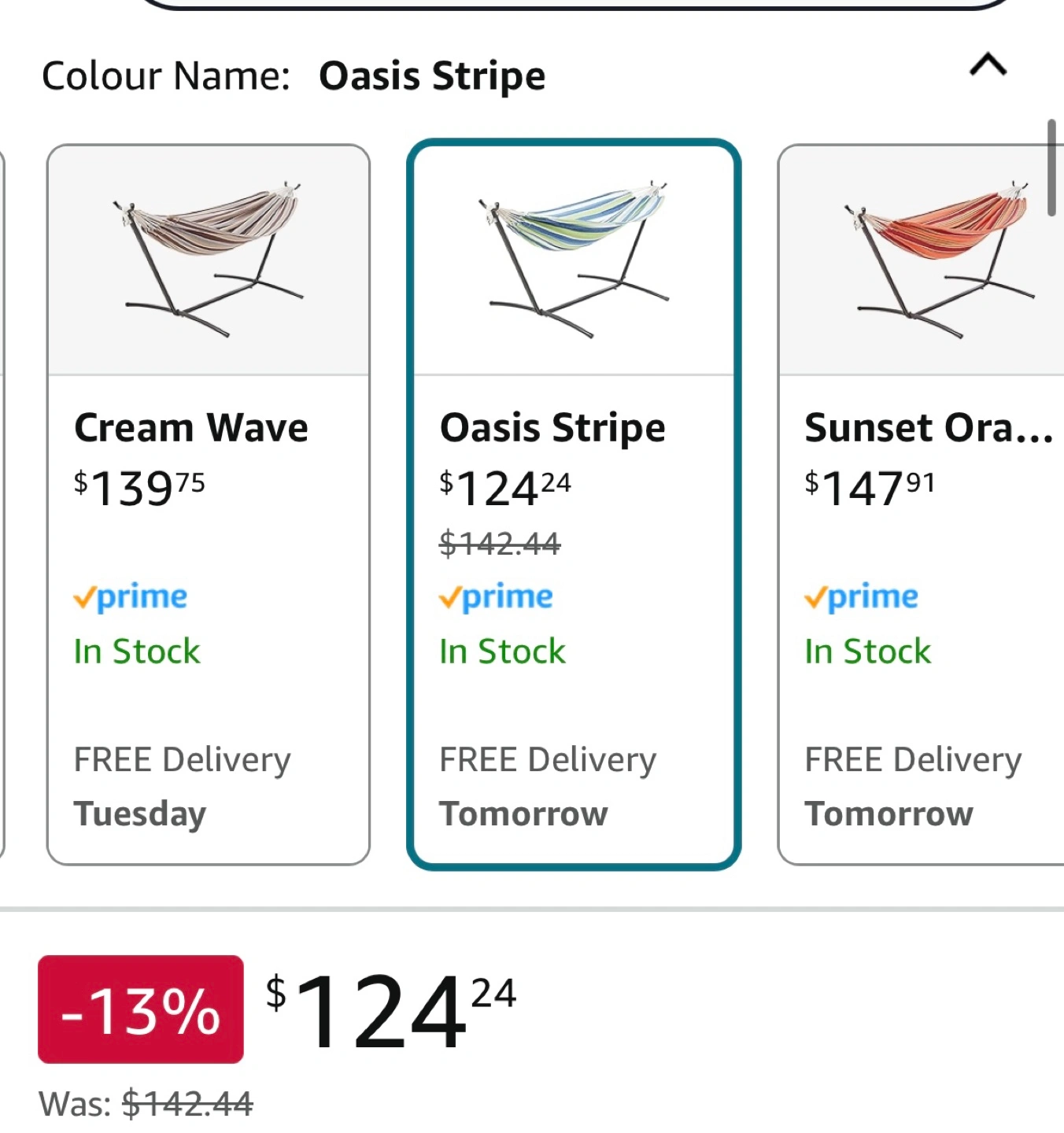Click FREE Delivery Tomorrow in Oasis Stripe card
Viewport: 1064px width, 1133px height.
click(548, 787)
